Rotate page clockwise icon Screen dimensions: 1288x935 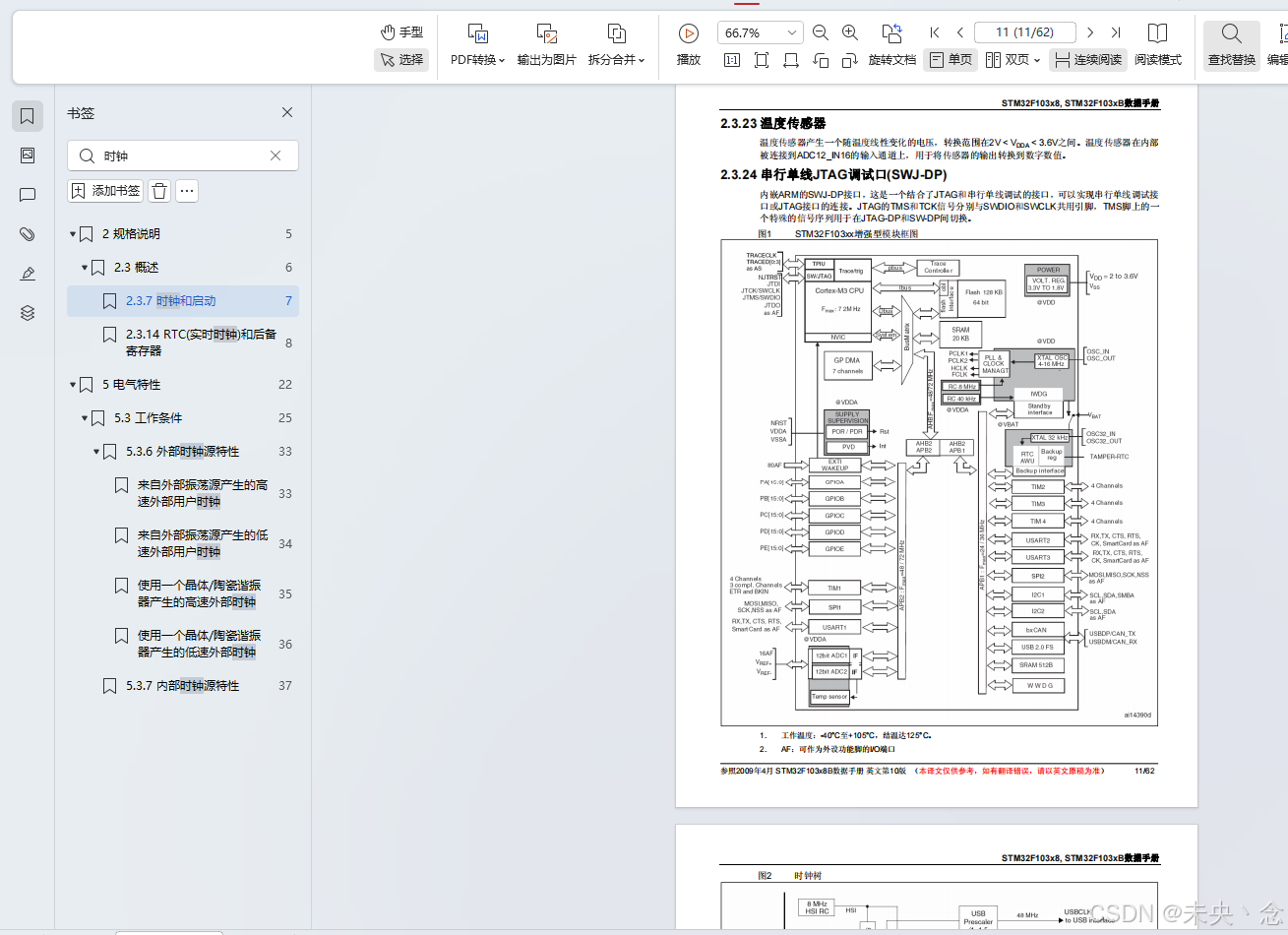850,60
